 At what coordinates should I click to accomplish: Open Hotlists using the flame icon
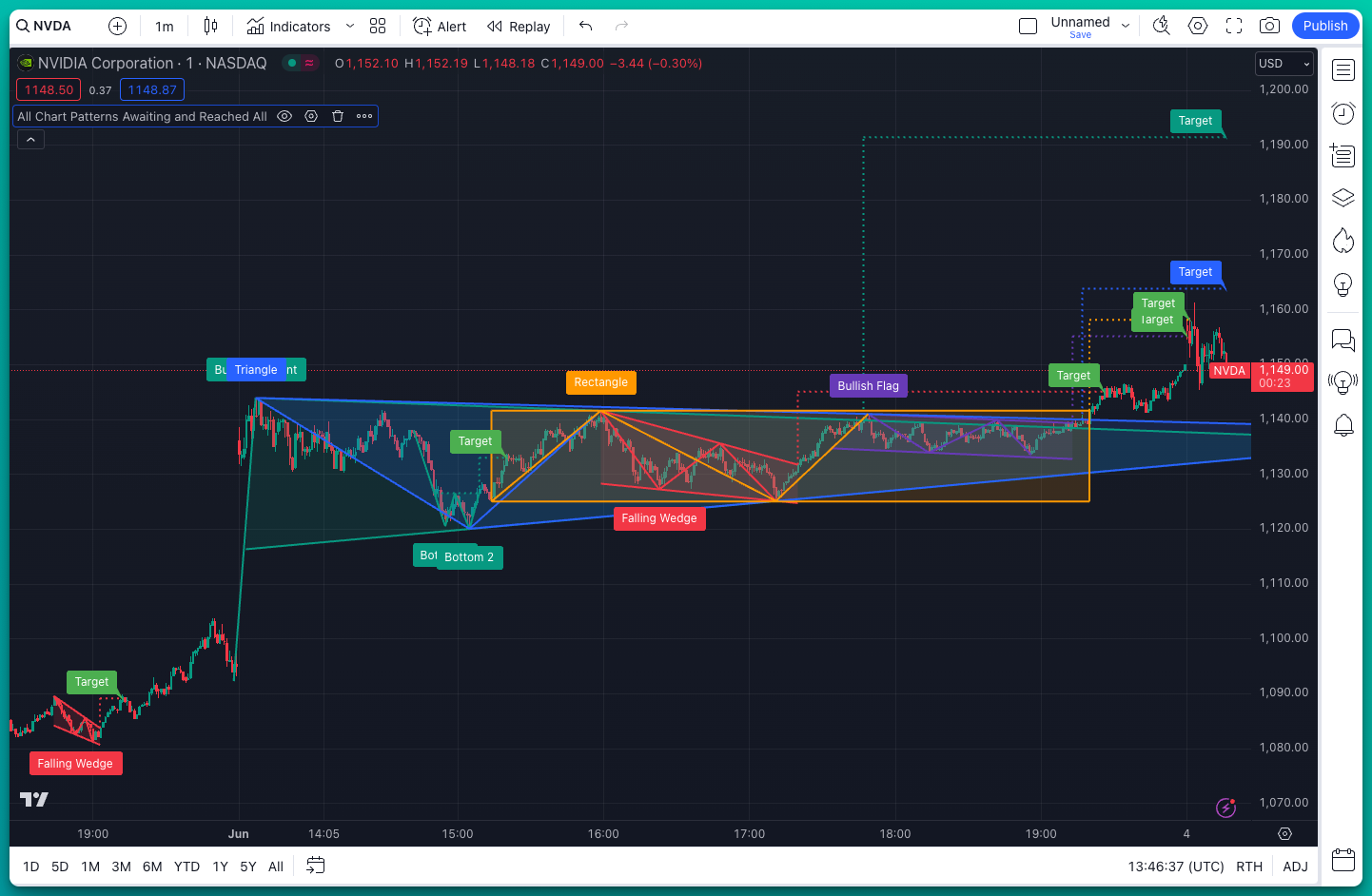pyautogui.click(x=1343, y=241)
